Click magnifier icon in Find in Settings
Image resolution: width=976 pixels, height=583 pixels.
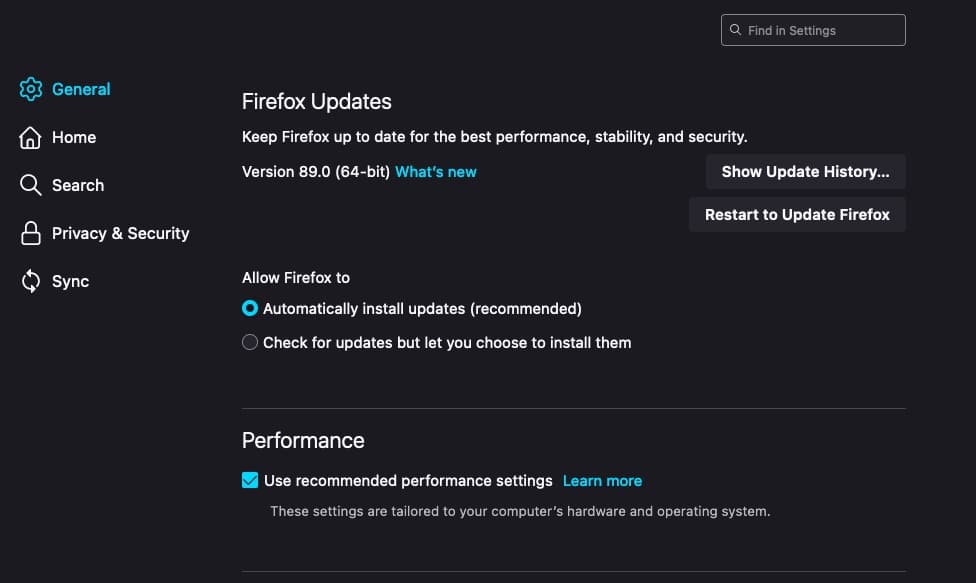coord(736,30)
